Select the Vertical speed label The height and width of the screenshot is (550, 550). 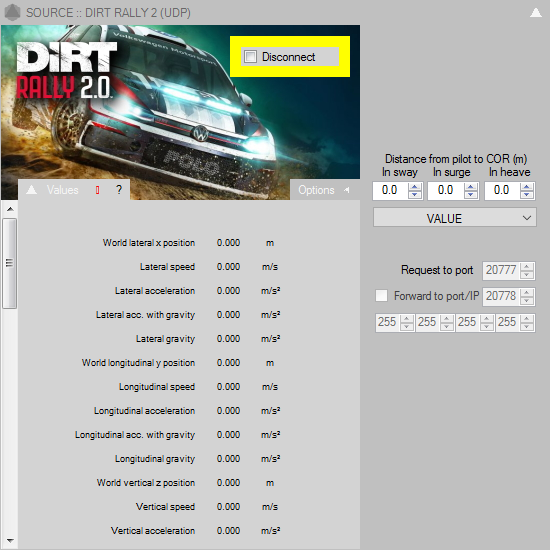coord(165,507)
